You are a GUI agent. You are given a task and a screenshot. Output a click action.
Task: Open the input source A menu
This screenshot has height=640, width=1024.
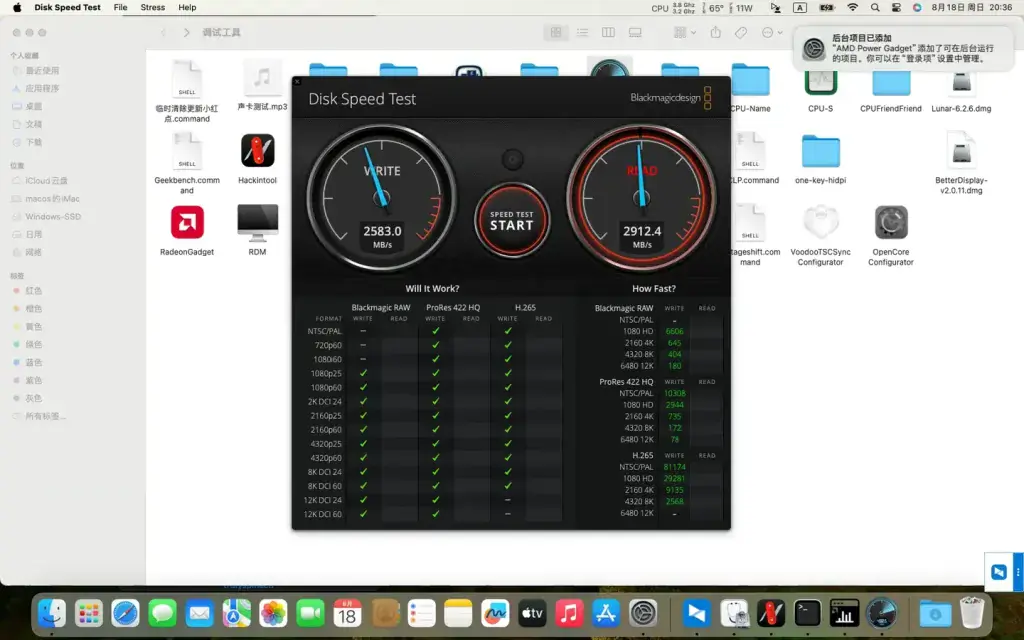(800, 7)
